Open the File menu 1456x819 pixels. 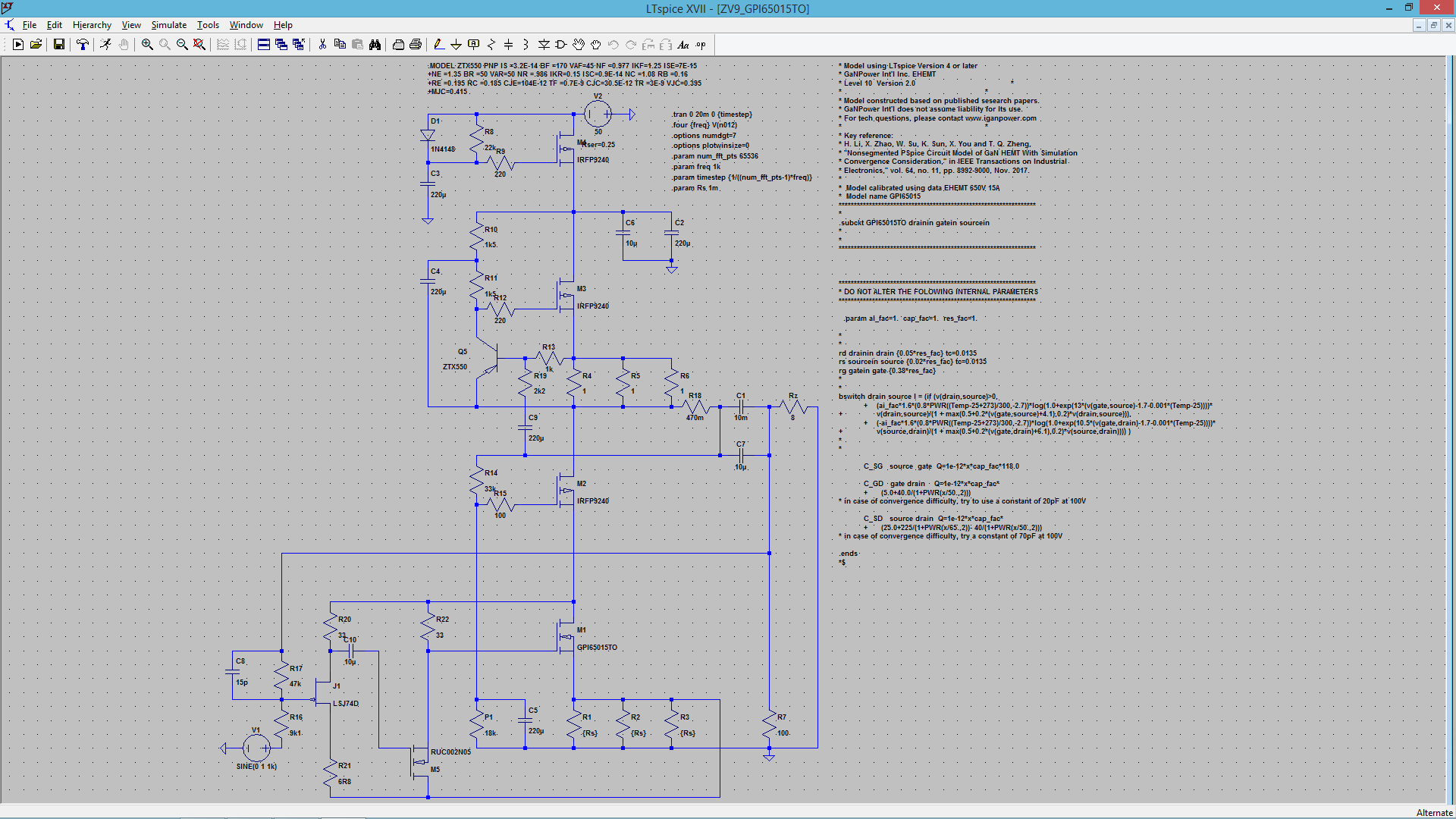[x=30, y=25]
